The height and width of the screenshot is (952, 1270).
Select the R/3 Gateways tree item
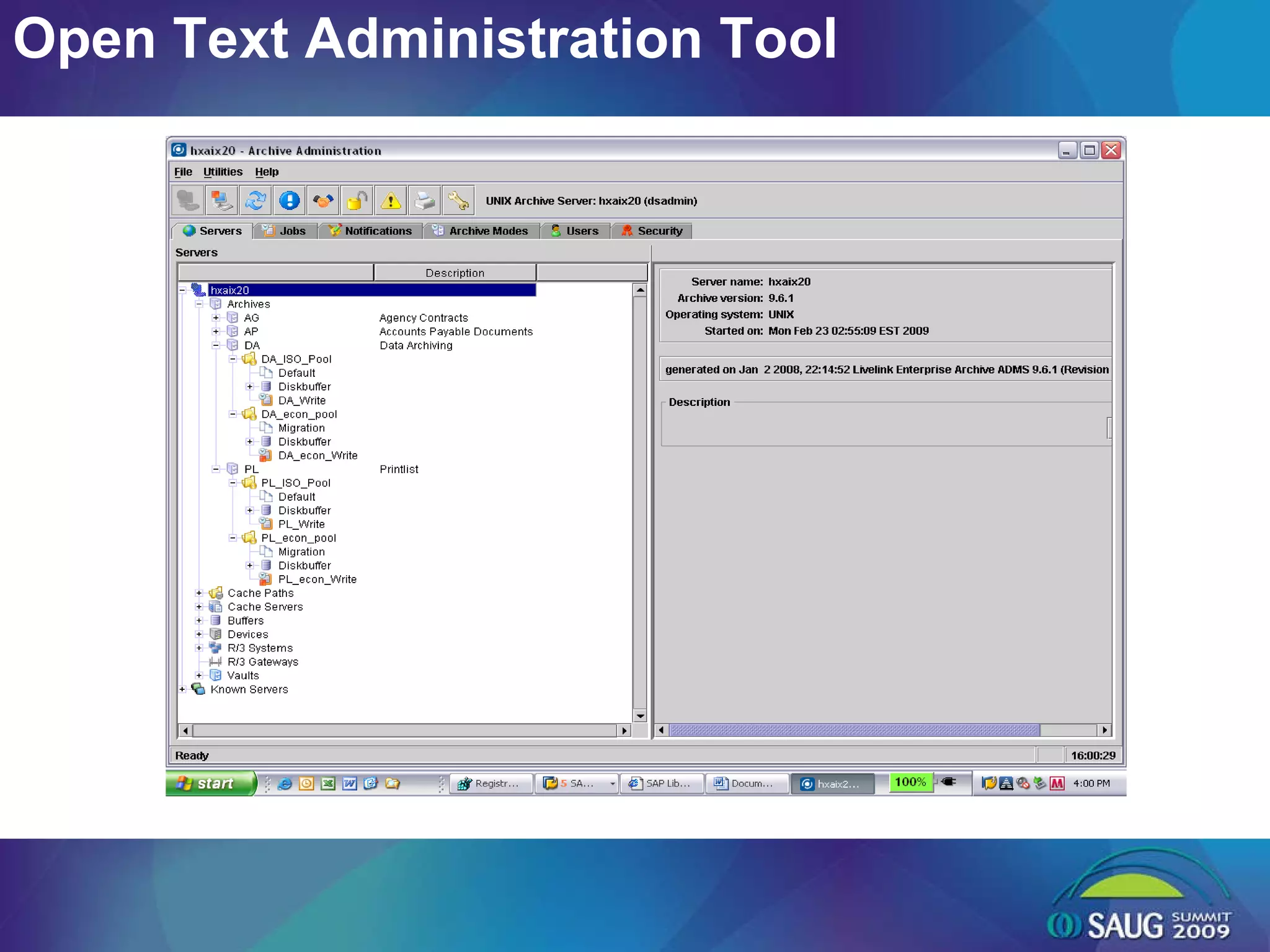pos(263,662)
